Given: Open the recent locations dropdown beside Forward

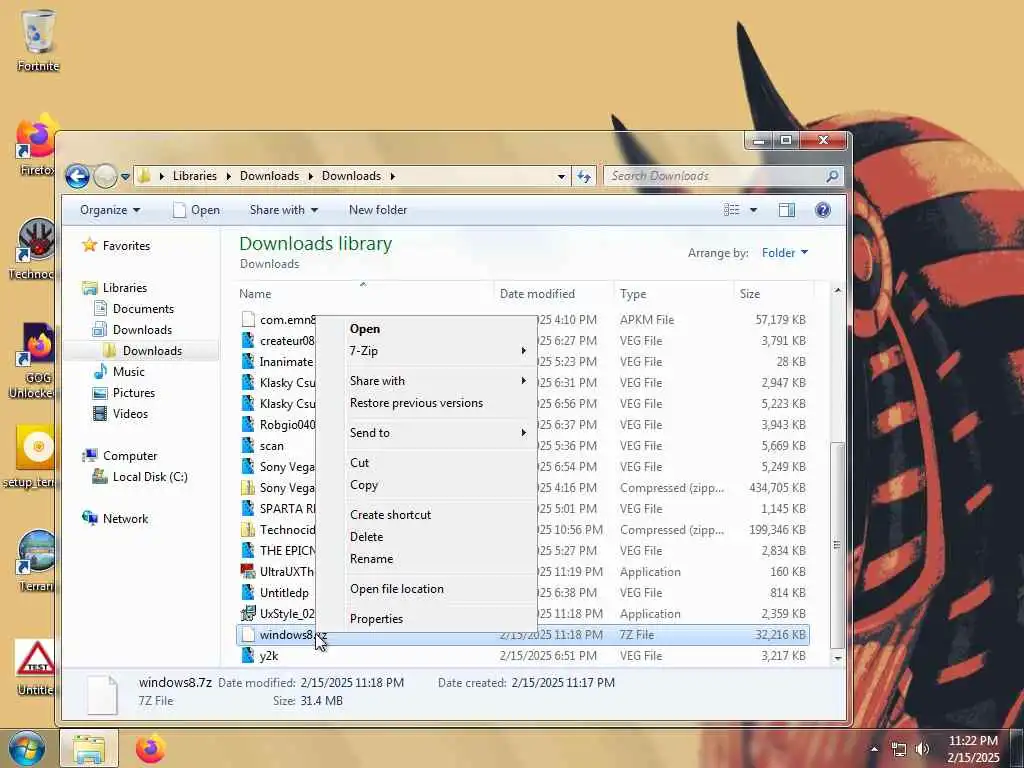Looking at the screenshot, I should [125, 176].
